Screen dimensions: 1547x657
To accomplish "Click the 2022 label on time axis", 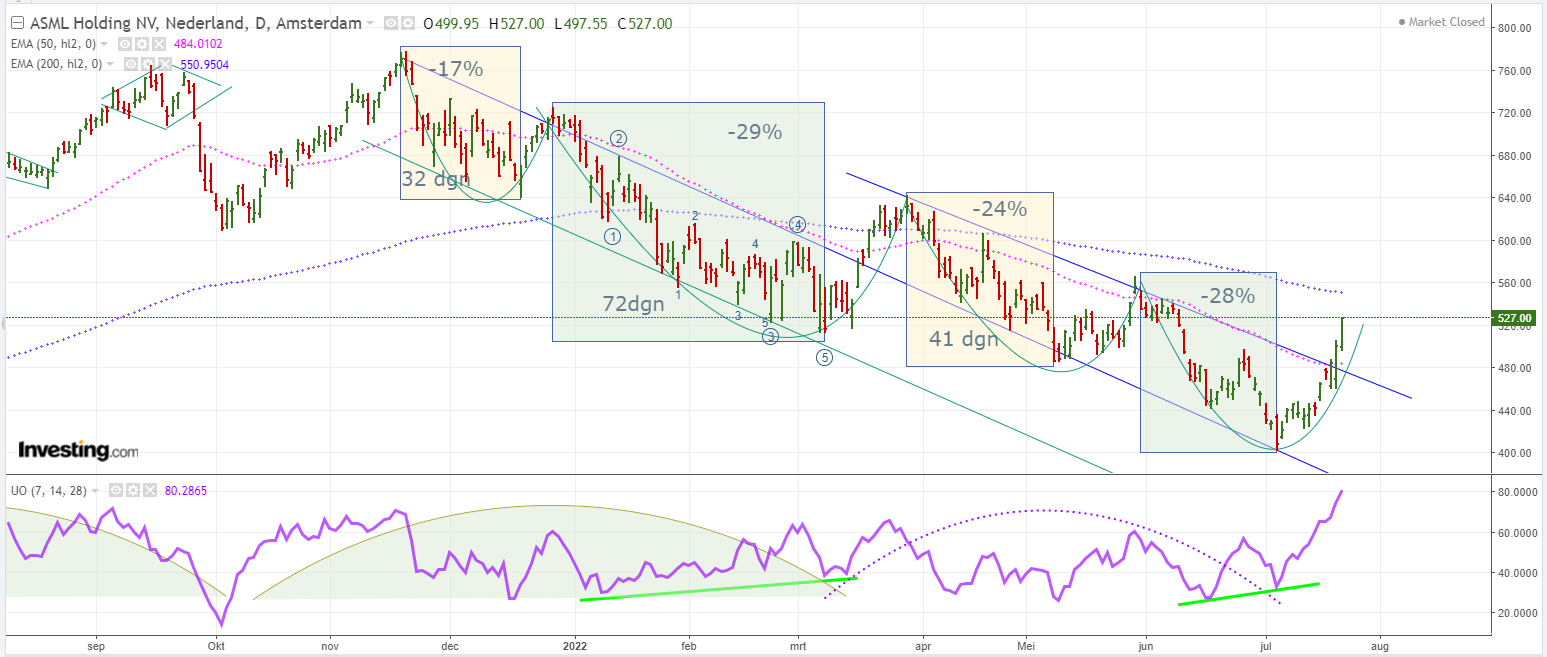I will pos(576,647).
